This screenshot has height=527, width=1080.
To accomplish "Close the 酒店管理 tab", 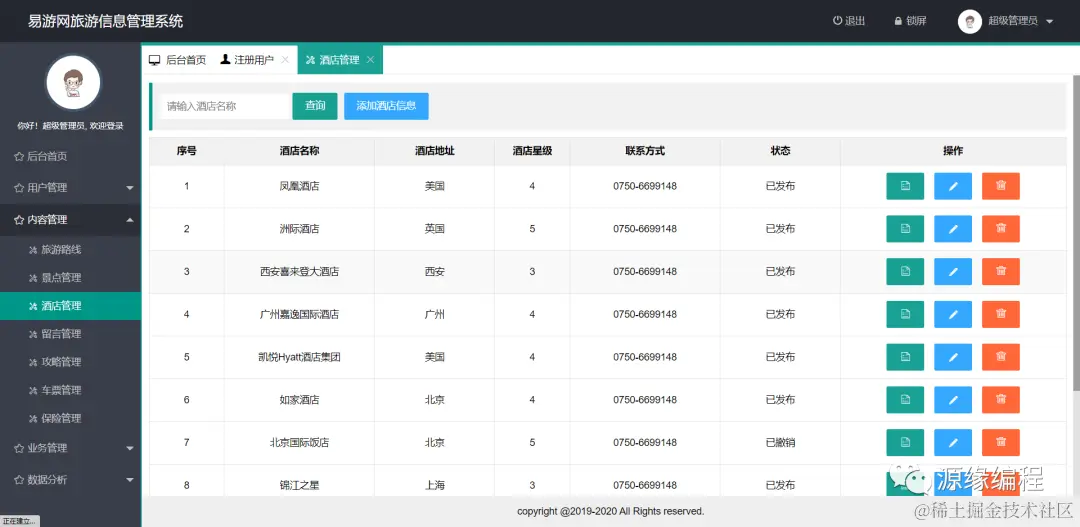I will [370, 60].
